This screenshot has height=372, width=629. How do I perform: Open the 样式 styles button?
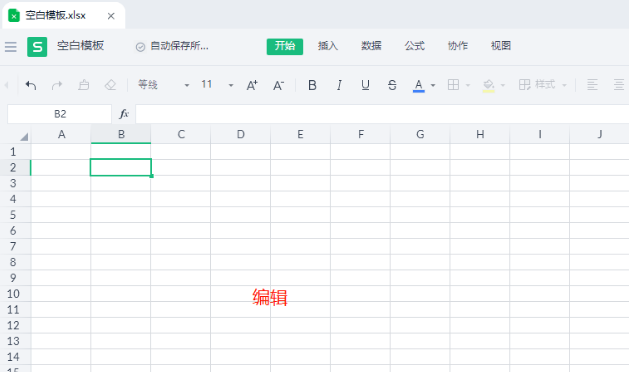tap(537, 85)
